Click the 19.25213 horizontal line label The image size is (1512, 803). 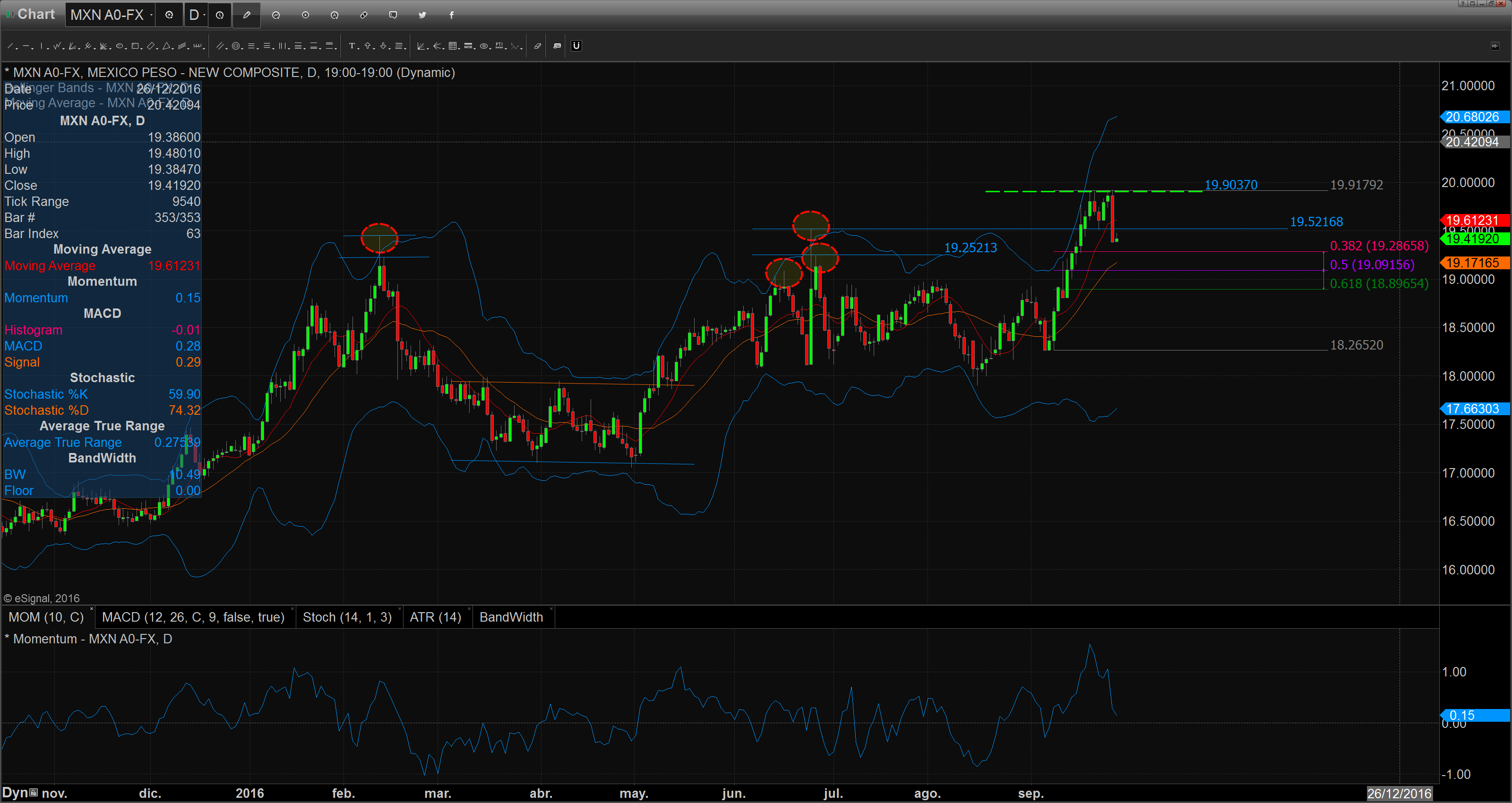970,248
